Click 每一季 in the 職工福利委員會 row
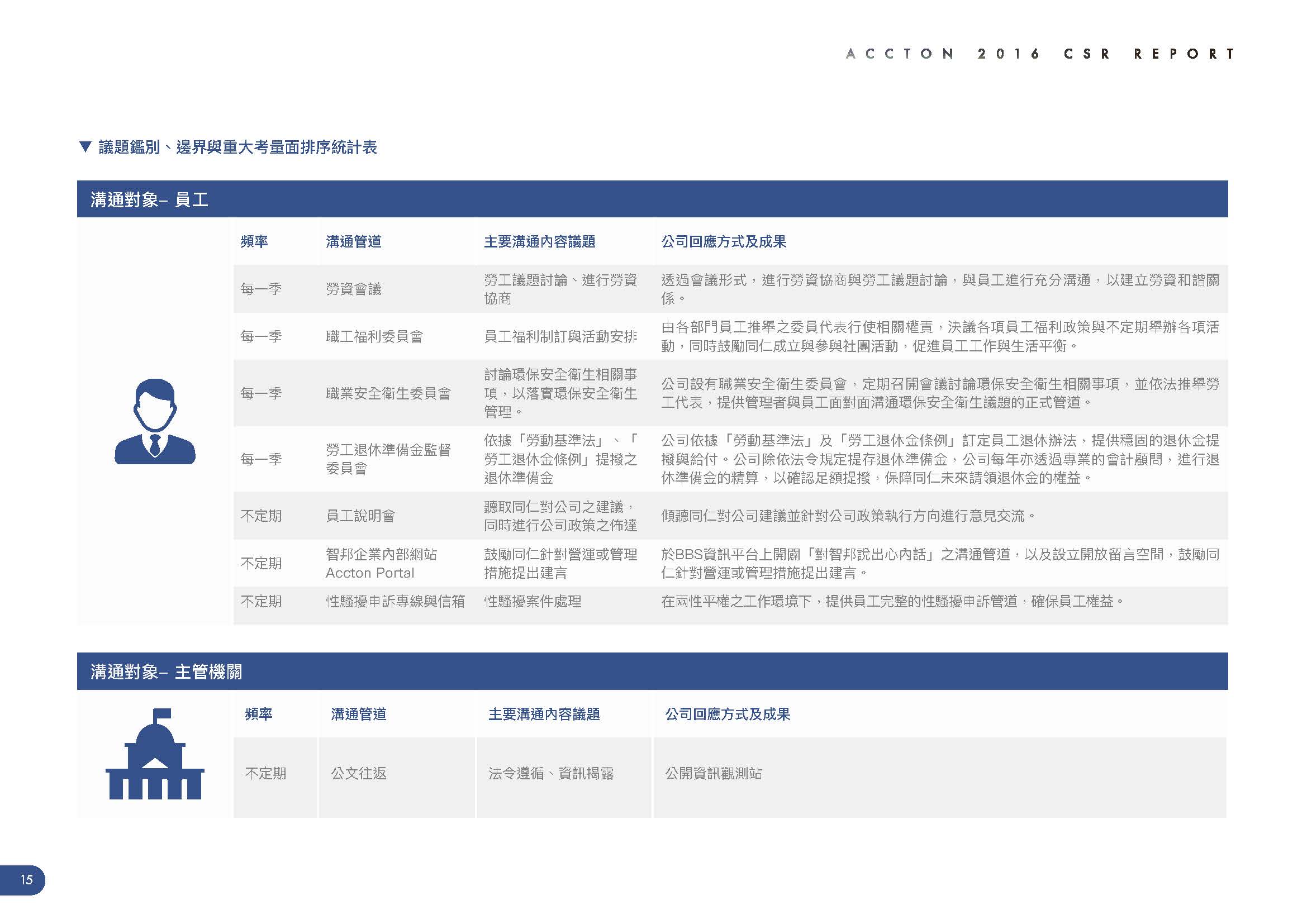This screenshot has height=924, width=1307. click(261, 336)
